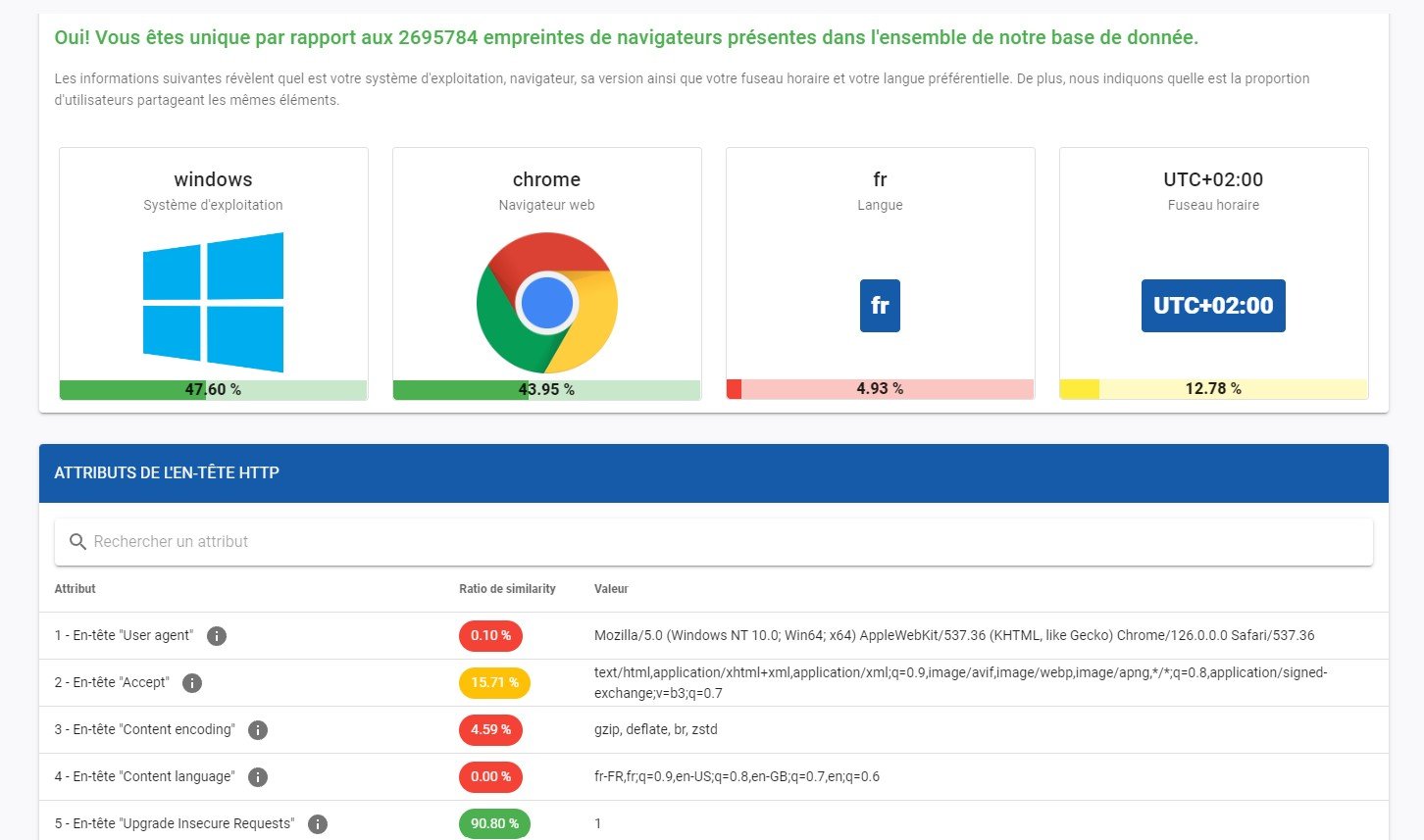Click the "Valeur" column header
The image size is (1424, 840).
coord(611,589)
